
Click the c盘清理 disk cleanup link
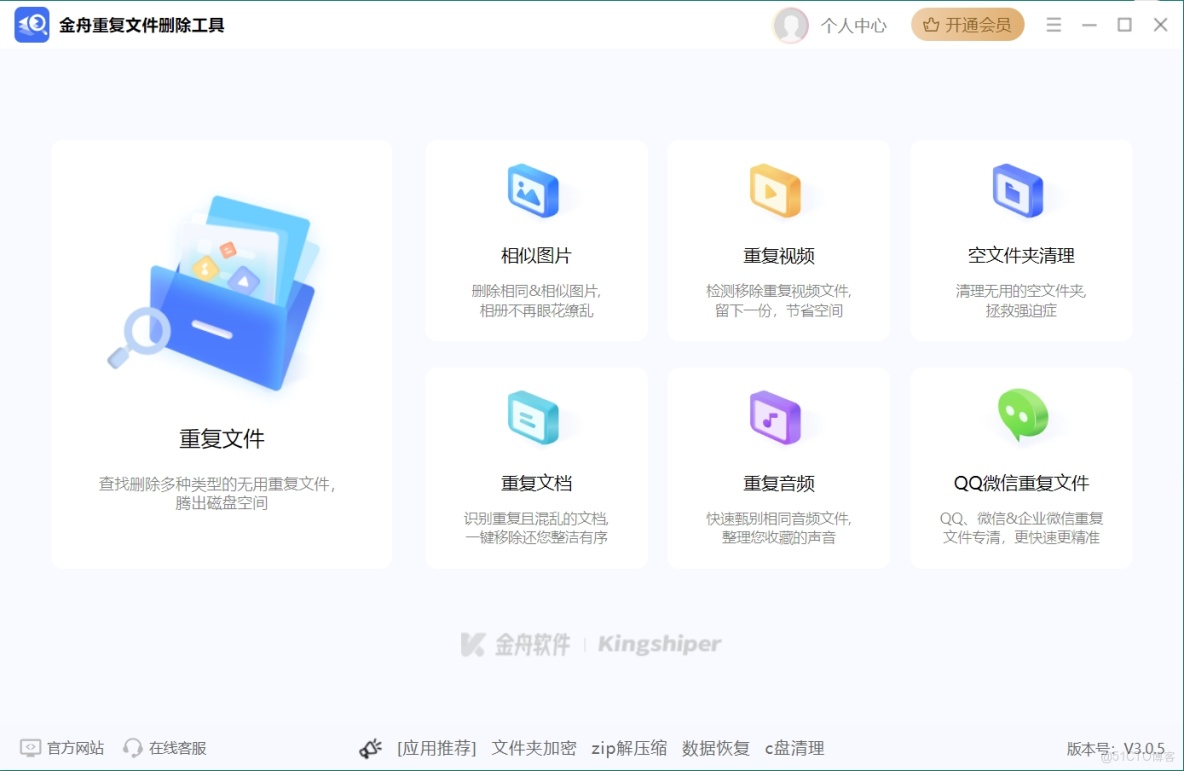pos(795,747)
